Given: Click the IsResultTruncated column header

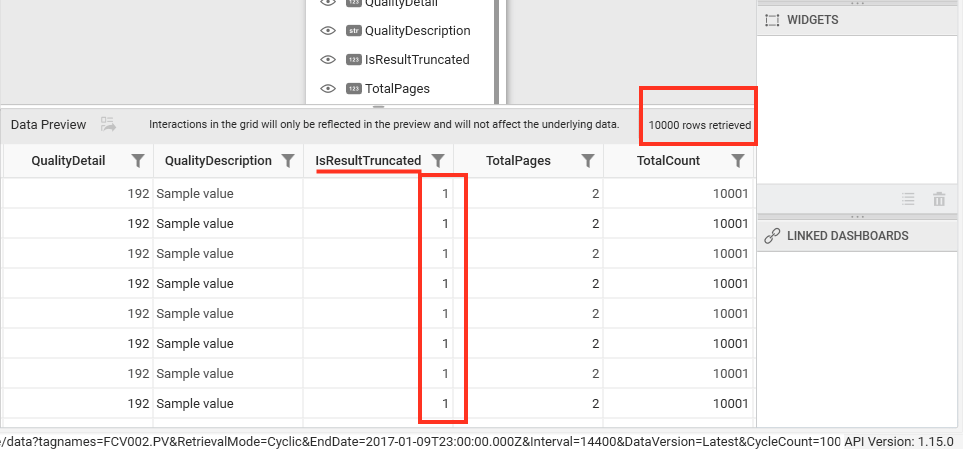Looking at the screenshot, I should point(368,161).
